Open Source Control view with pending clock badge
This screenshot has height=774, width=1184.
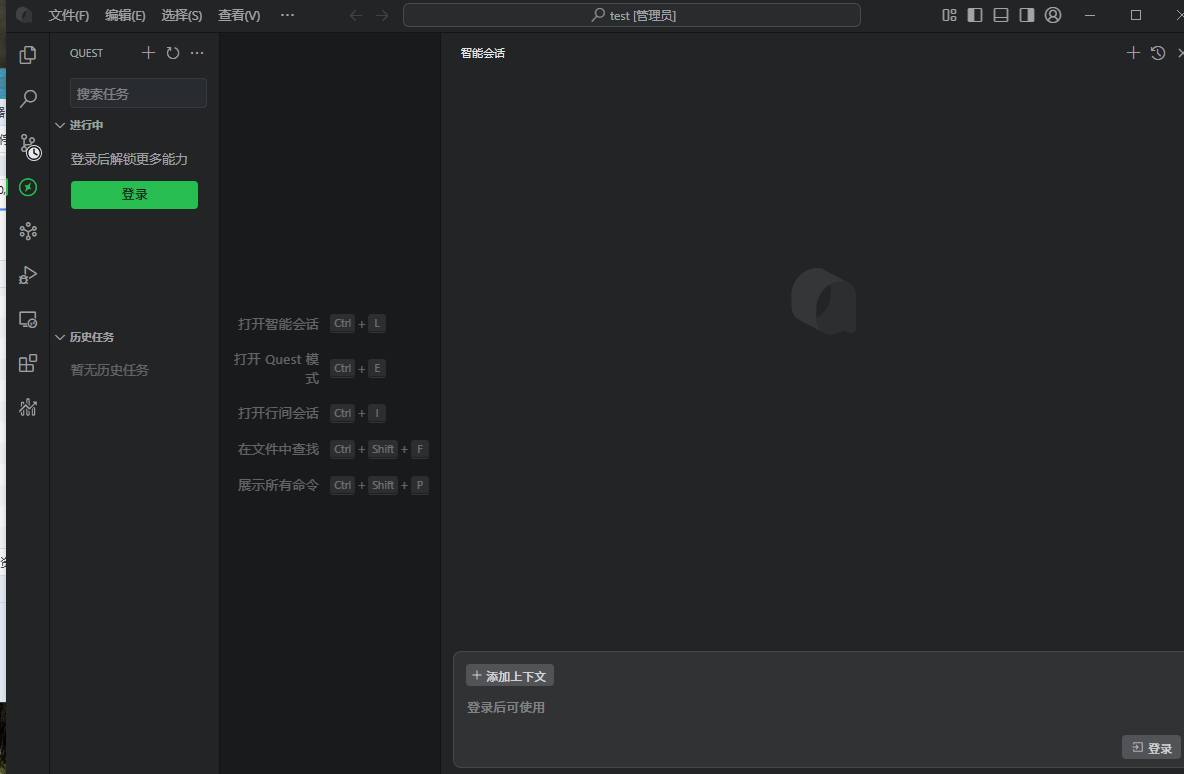pyautogui.click(x=29, y=146)
